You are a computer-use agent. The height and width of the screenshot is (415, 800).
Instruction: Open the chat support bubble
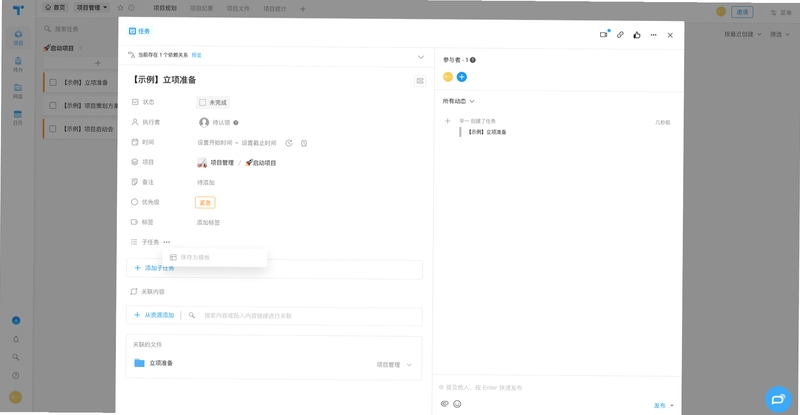coord(778,399)
